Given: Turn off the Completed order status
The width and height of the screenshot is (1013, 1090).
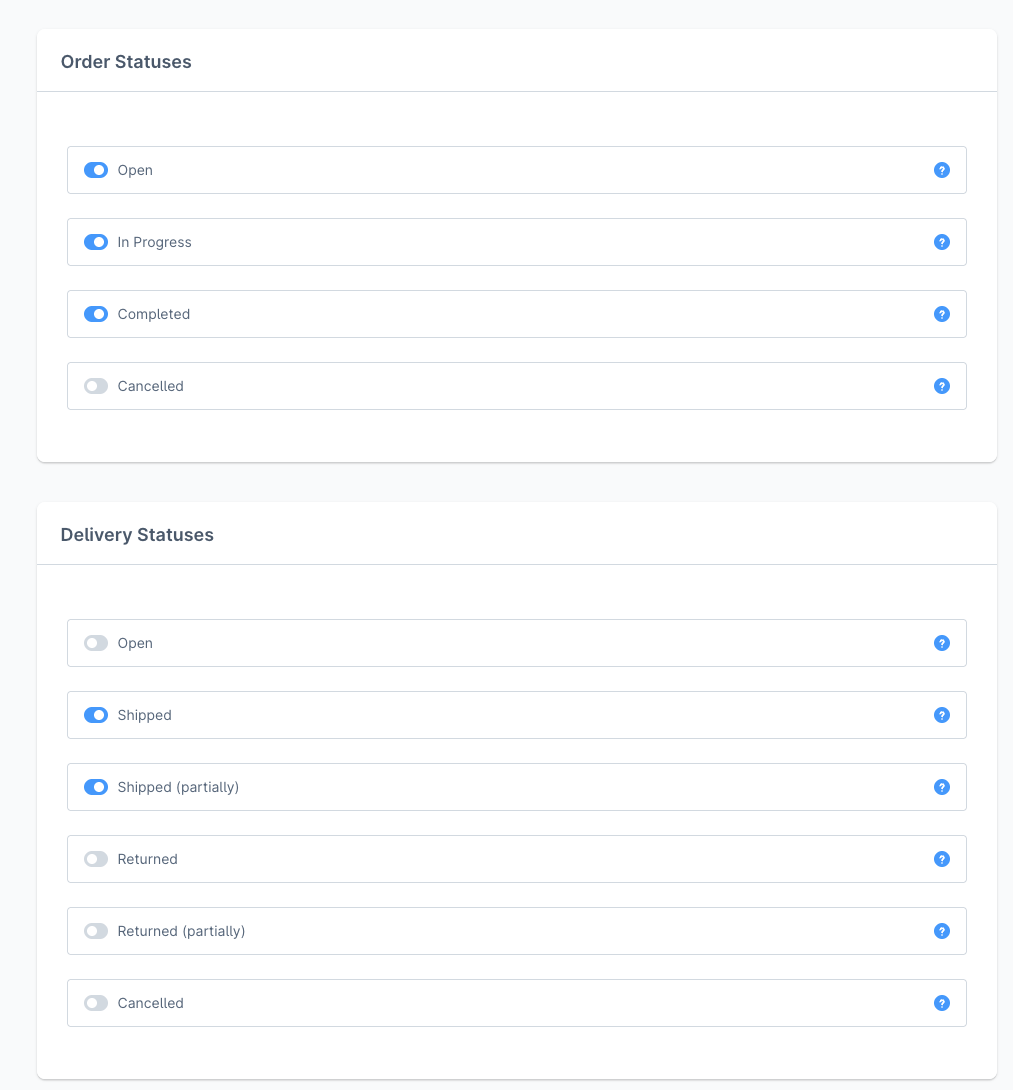Looking at the screenshot, I should point(96,314).
